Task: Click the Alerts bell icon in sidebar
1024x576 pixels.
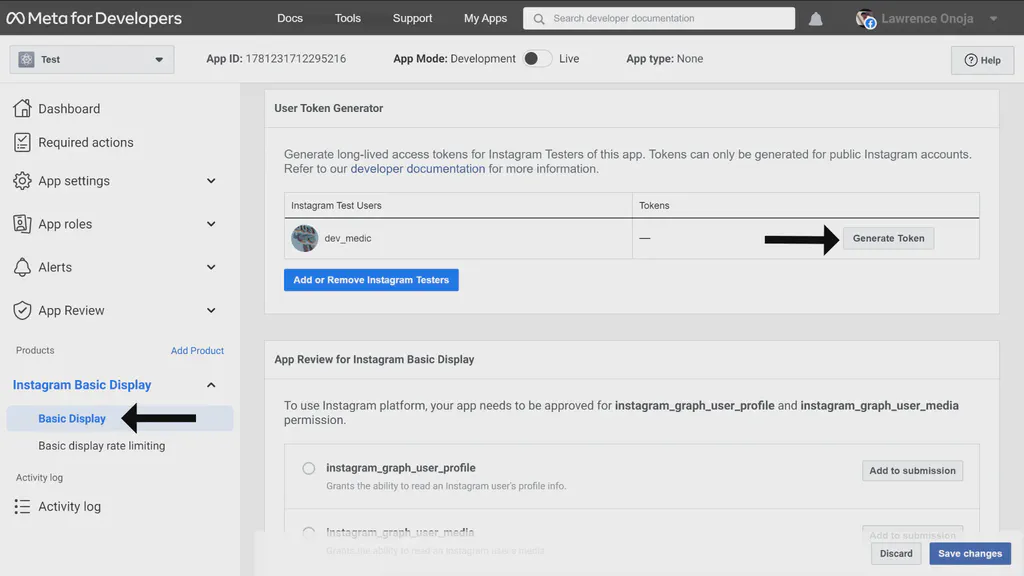Action: click(x=22, y=267)
